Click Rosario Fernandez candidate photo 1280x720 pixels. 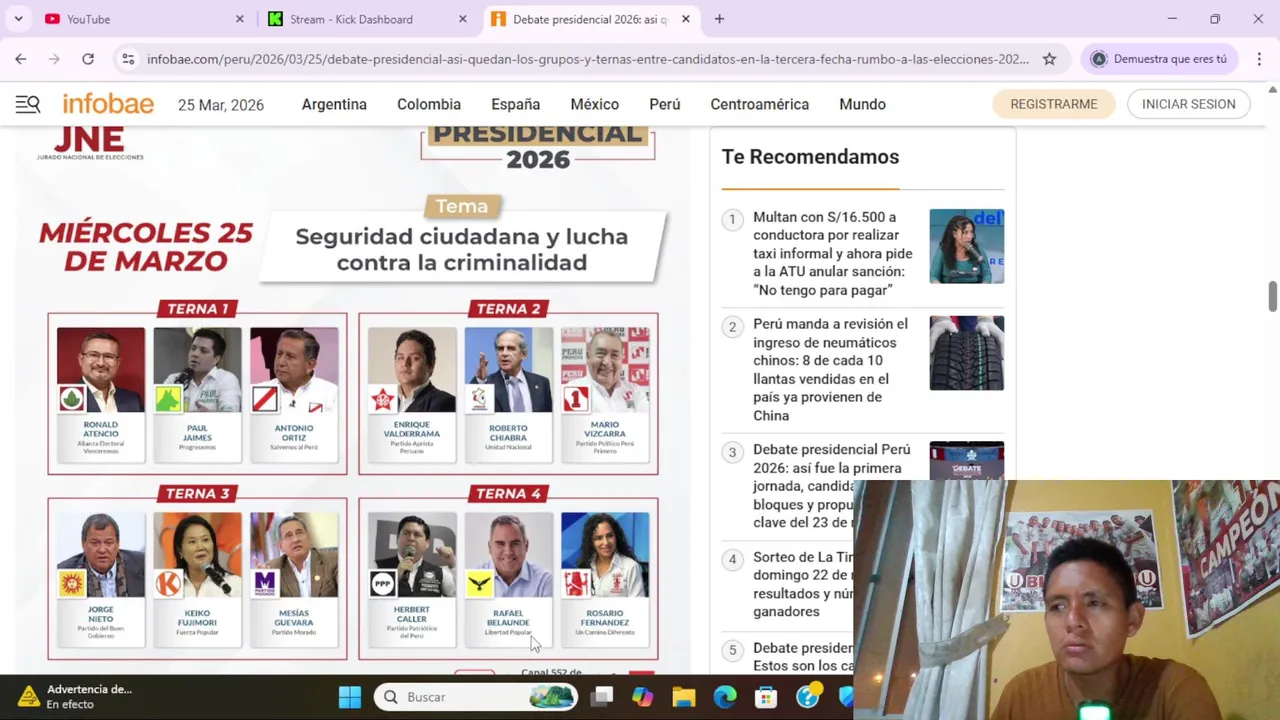[605, 555]
